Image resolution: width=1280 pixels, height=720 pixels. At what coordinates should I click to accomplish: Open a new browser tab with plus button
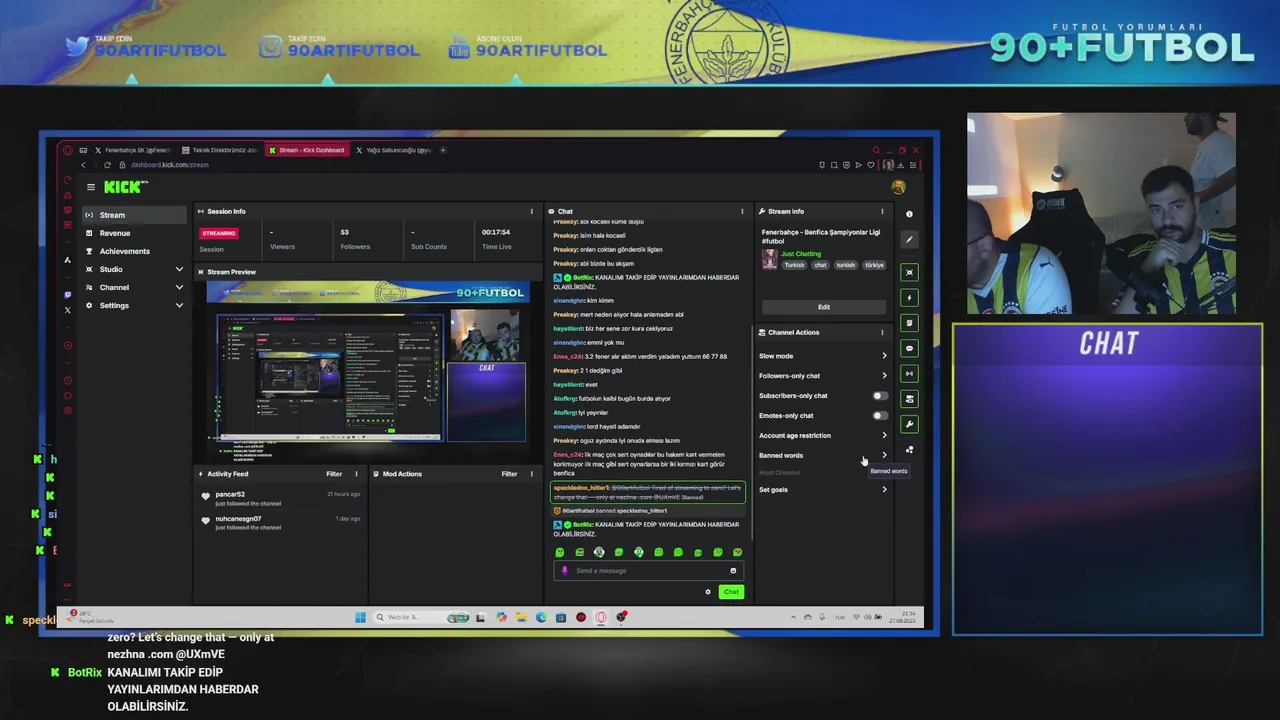pyautogui.click(x=443, y=150)
